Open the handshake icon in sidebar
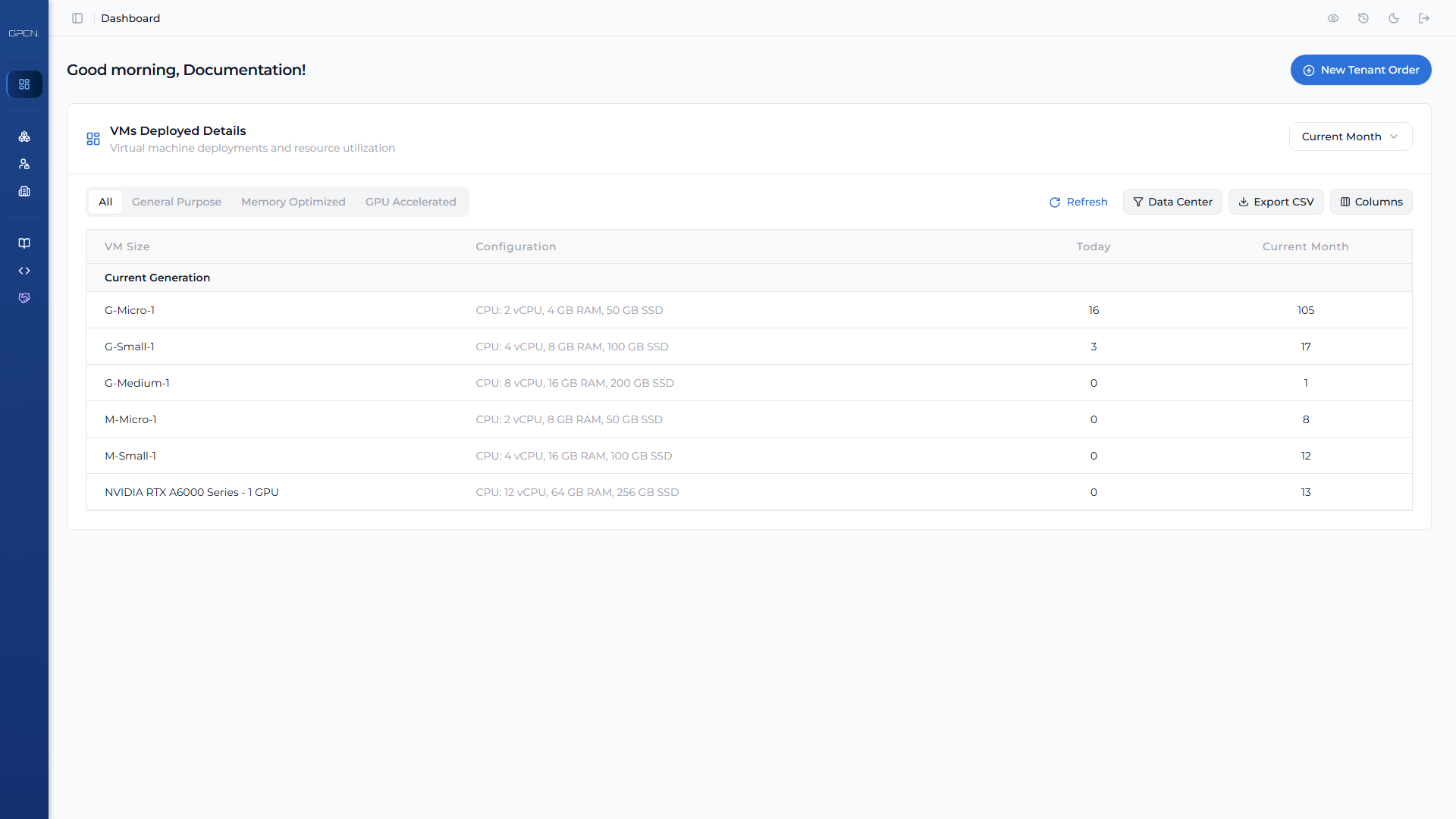Viewport: 1456px width, 819px height. click(x=24, y=298)
